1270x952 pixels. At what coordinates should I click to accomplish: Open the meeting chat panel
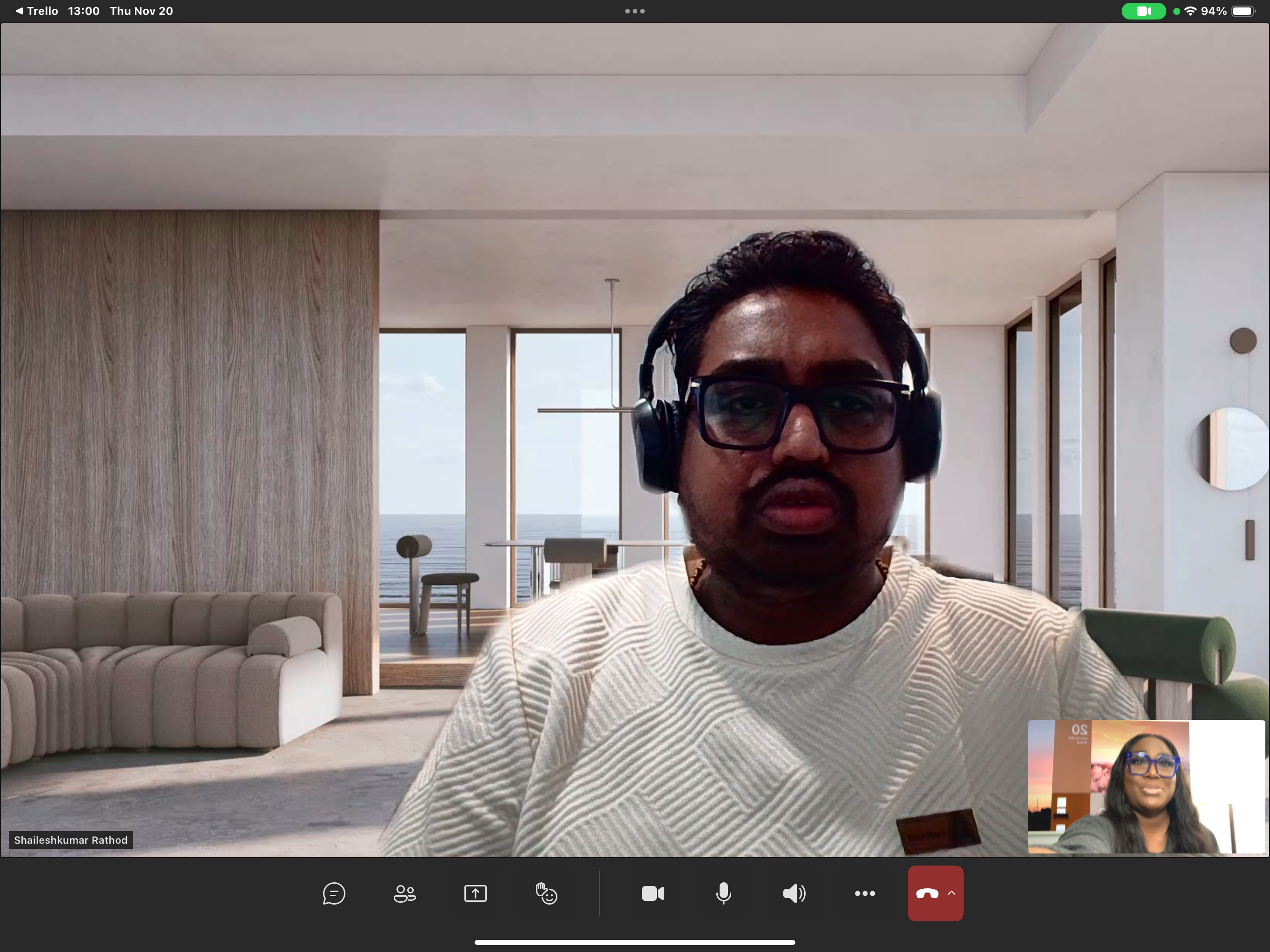334,893
